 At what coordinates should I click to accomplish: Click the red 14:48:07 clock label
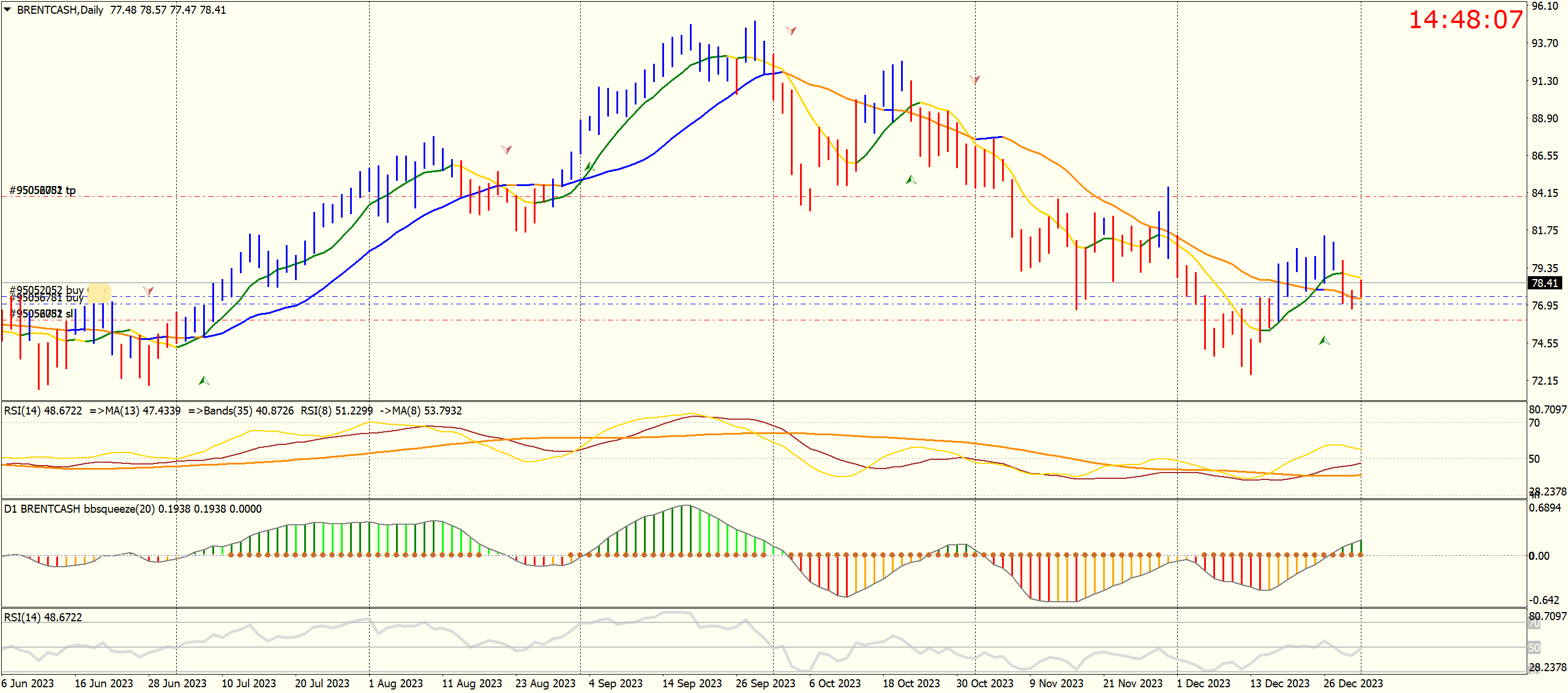point(1465,20)
